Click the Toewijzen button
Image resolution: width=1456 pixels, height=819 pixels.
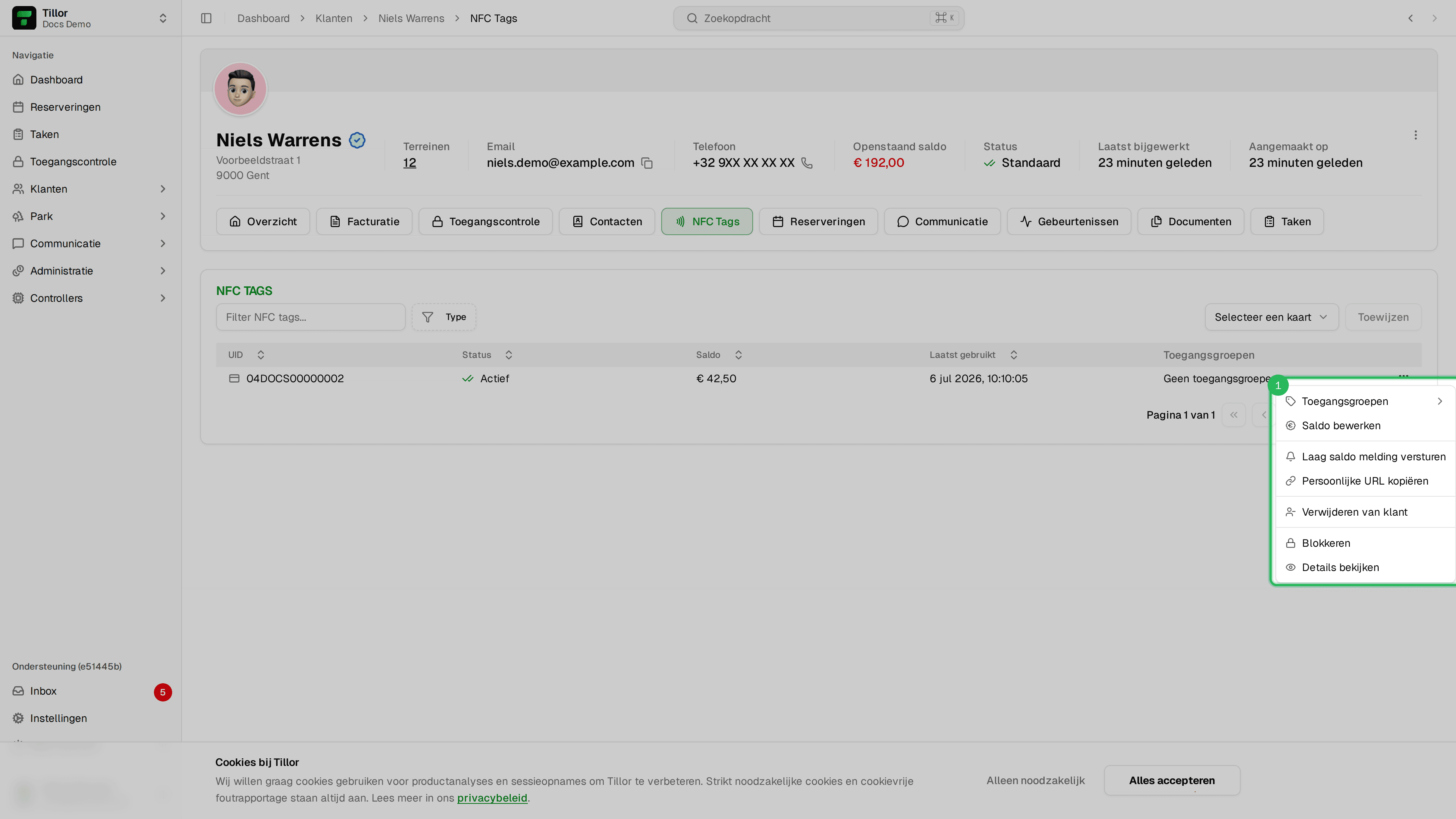[x=1383, y=317]
